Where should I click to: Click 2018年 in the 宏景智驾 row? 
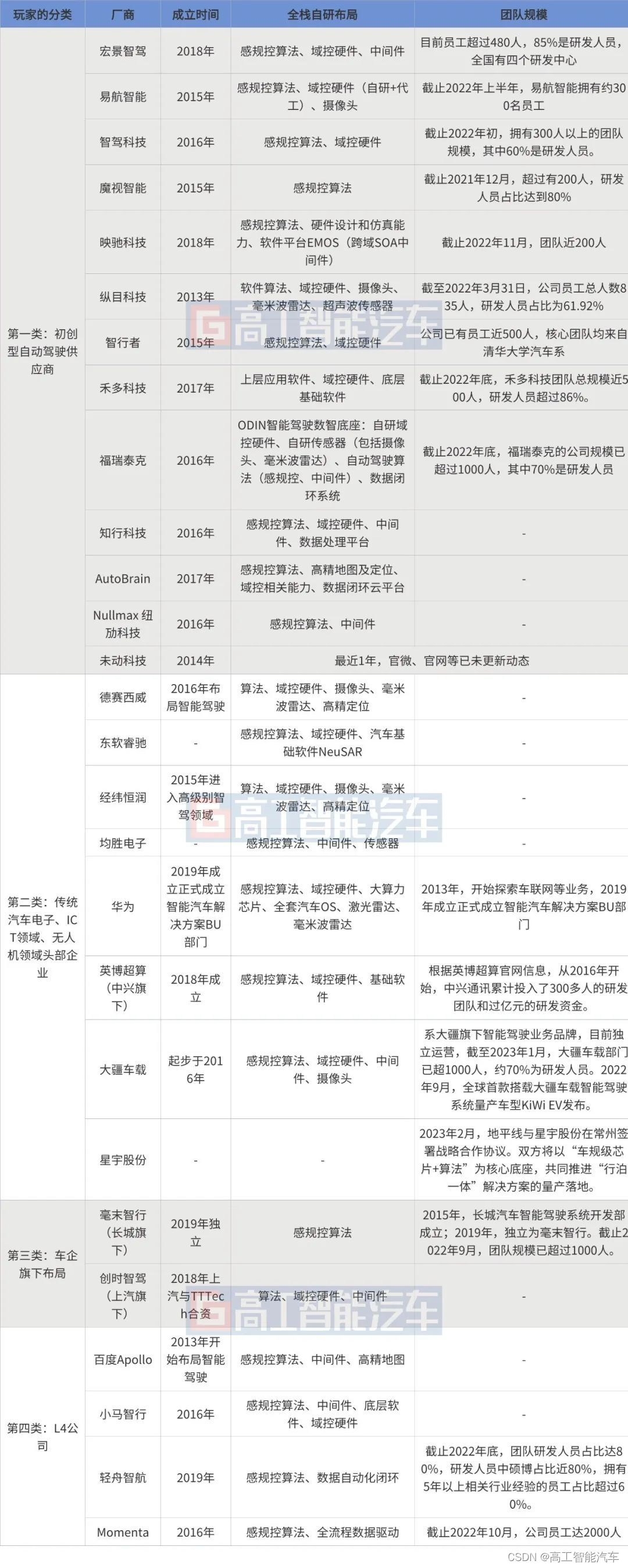tap(195, 51)
